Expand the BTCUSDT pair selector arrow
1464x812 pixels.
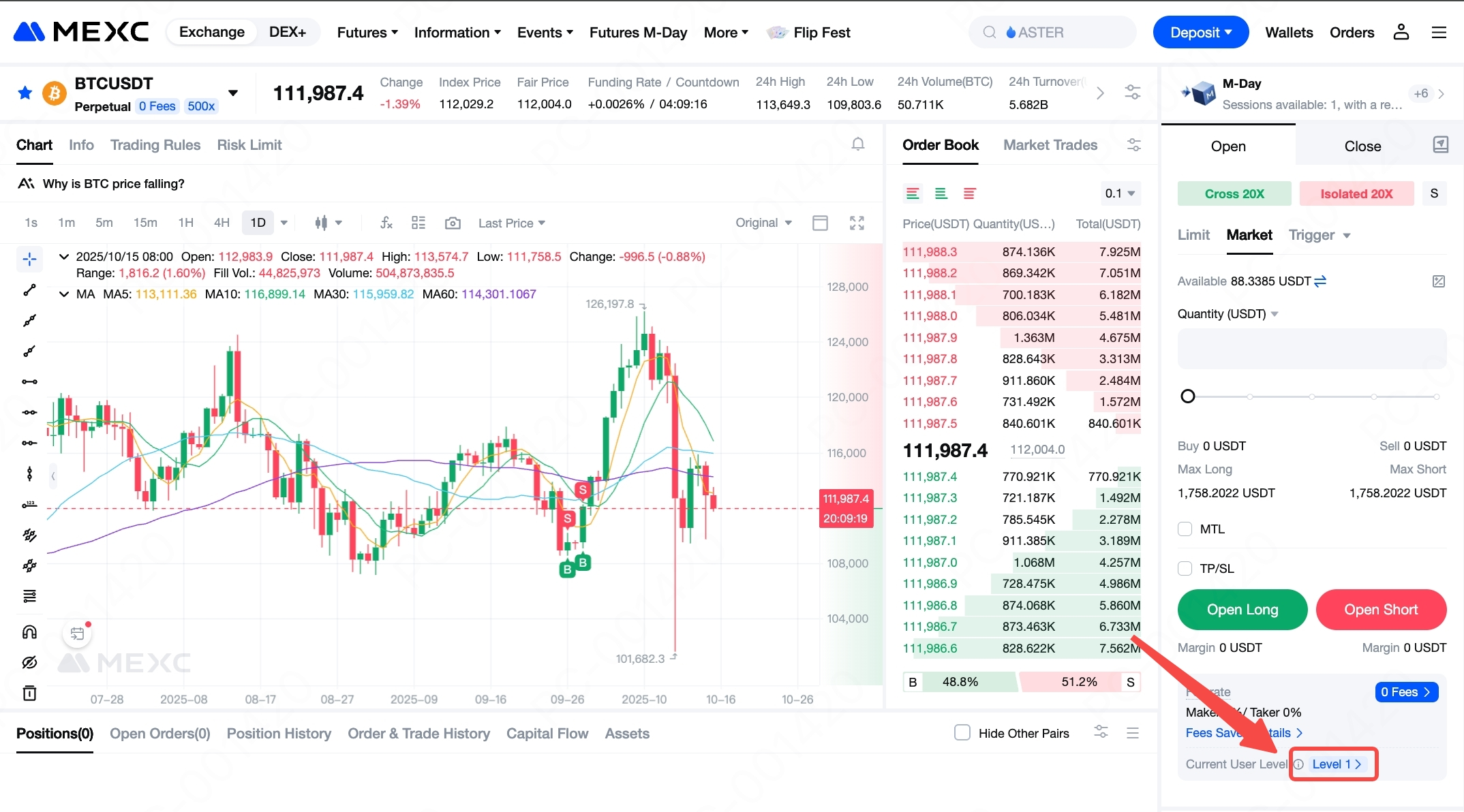point(233,93)
